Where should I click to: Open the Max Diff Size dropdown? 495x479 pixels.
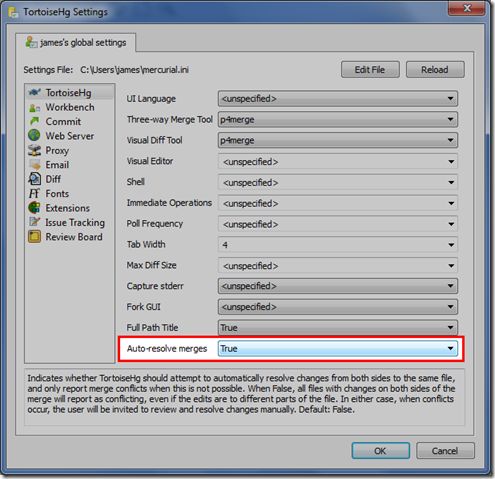[x=338, y=266]
